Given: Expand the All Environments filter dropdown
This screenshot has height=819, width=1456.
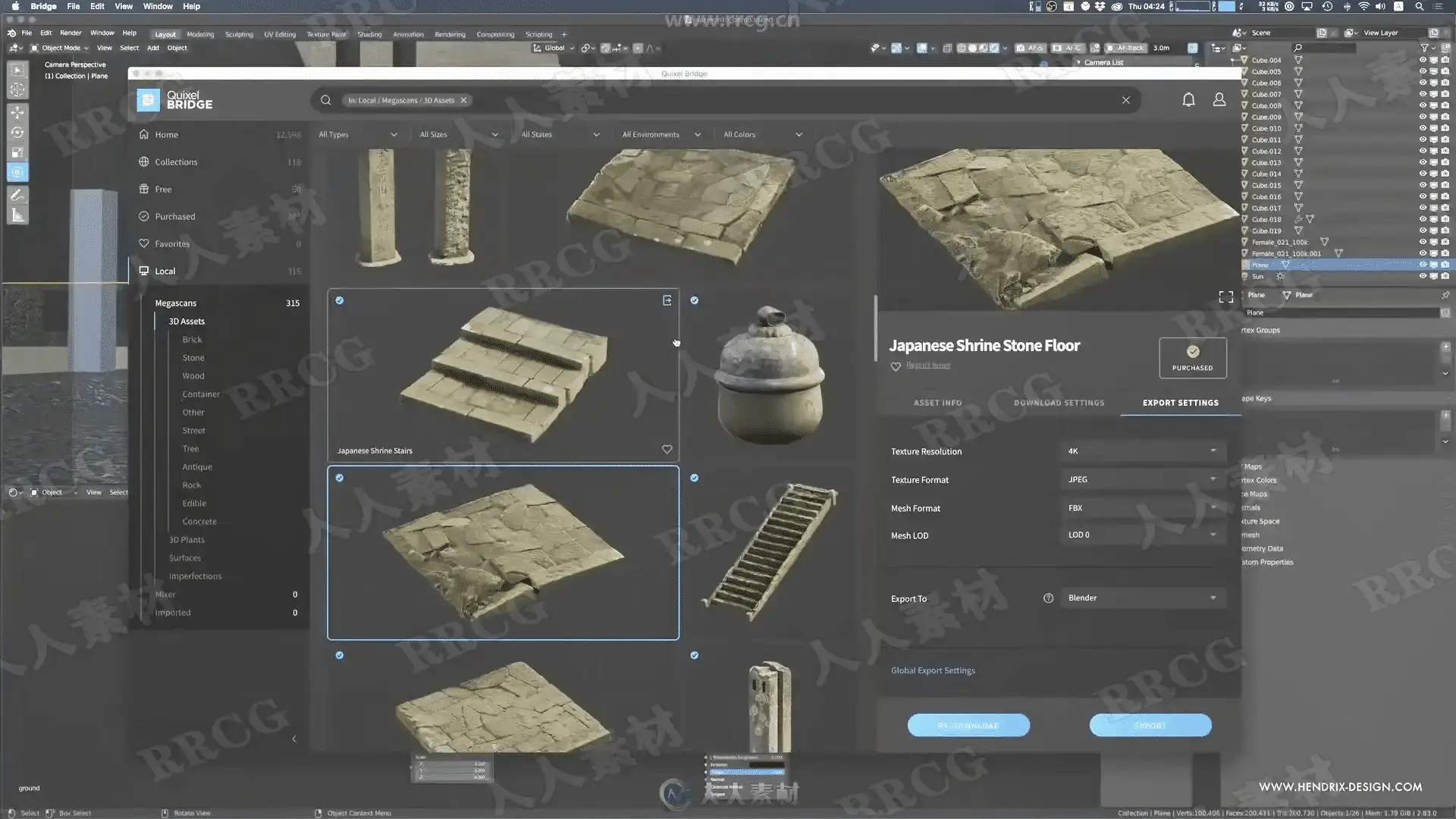Looking at the screenshot, I should tap(661, 134).
